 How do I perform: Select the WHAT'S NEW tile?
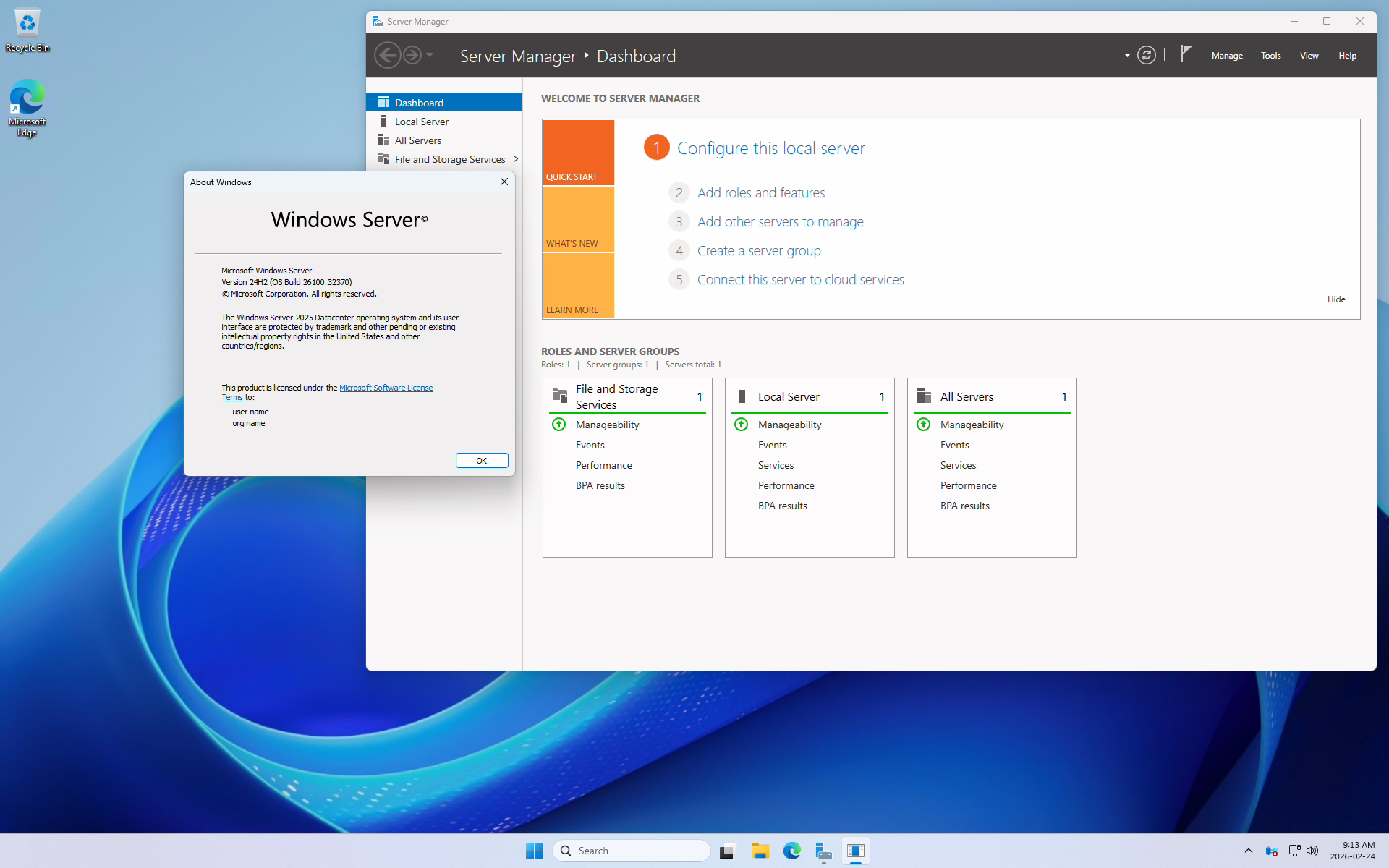coord(578,219)
